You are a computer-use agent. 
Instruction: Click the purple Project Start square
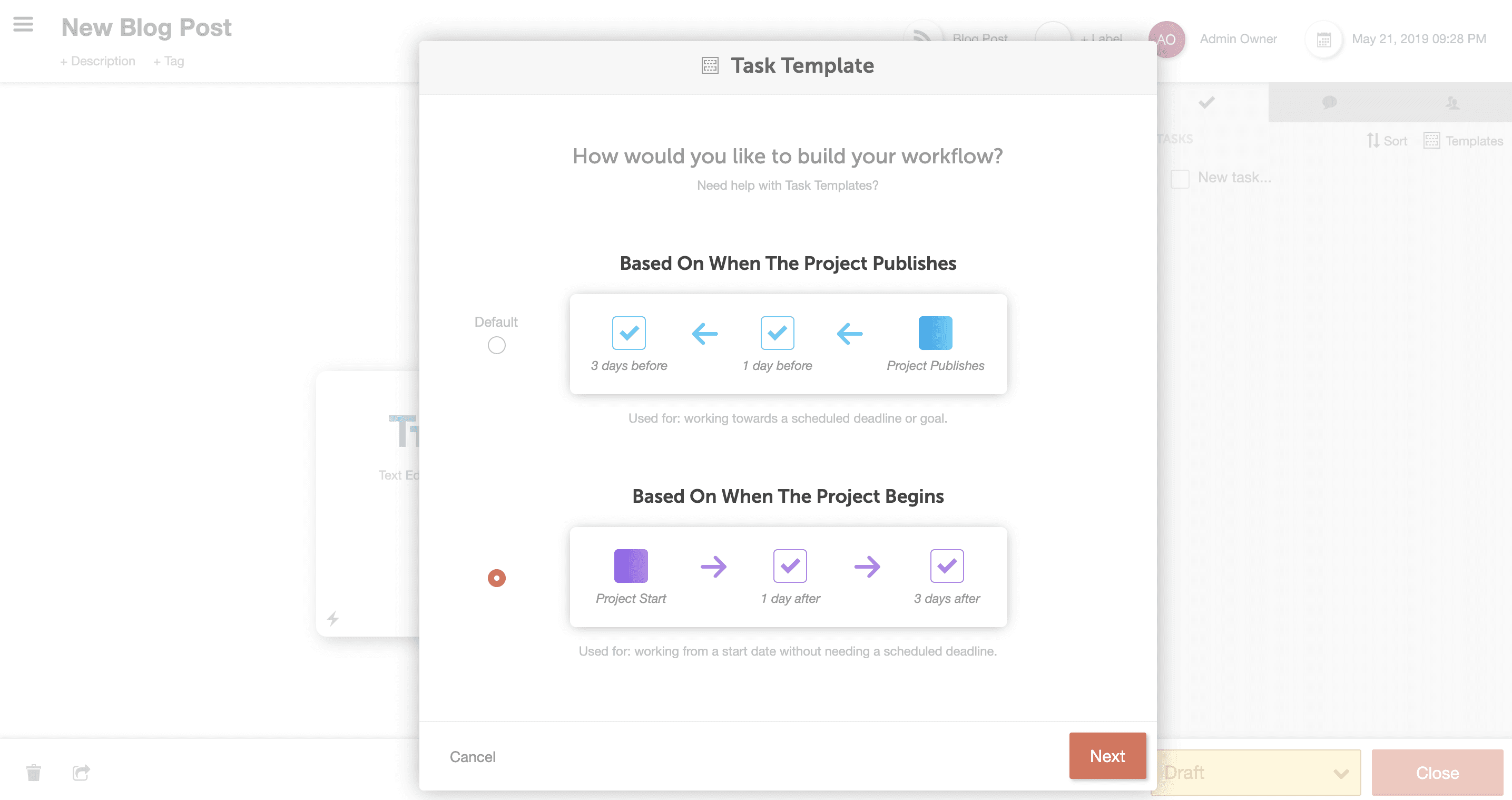point(631,565)
